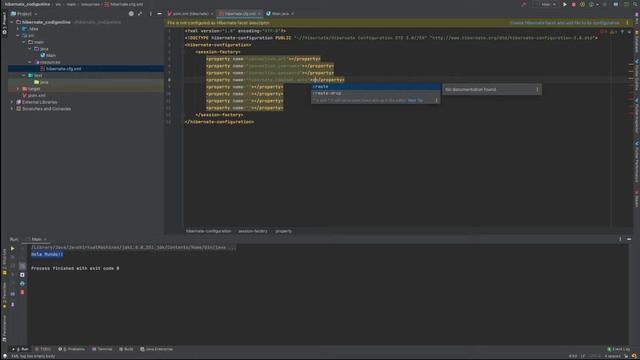Close the pom.xml editor tab
This screenshot has width=640, height=360.
click(212, 13)
